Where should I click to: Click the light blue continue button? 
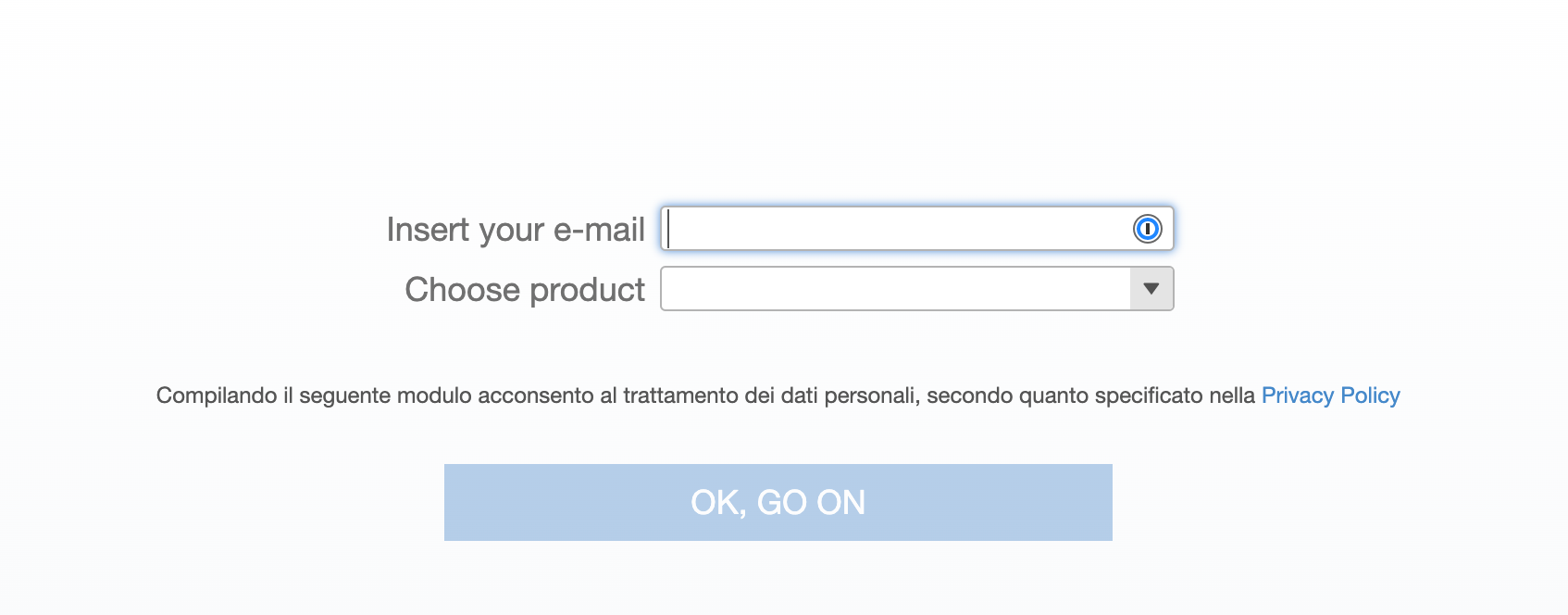coord(778,502)
